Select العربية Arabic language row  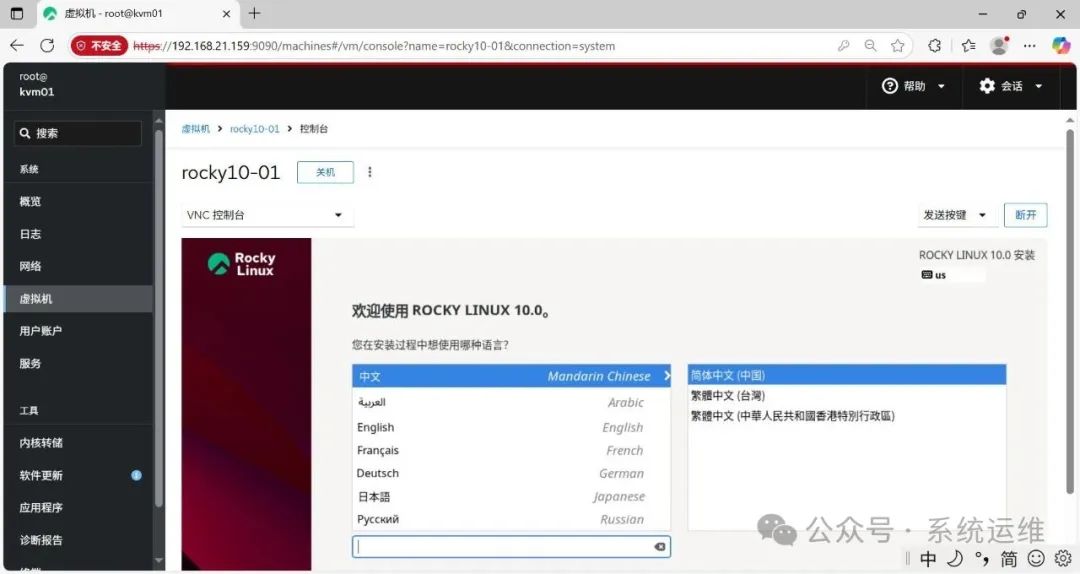511,402
